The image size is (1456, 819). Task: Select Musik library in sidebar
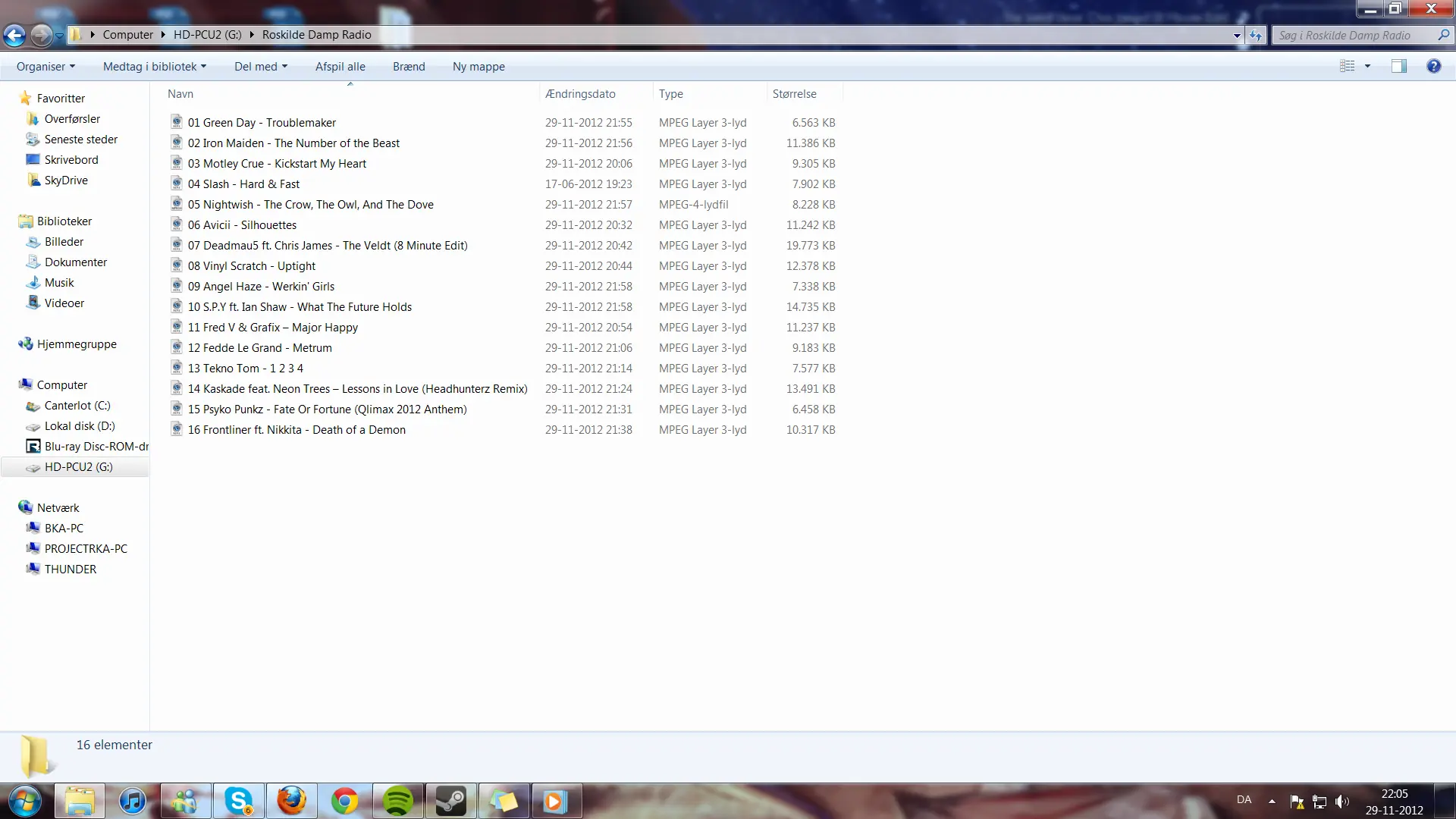(x=59, y=283)
